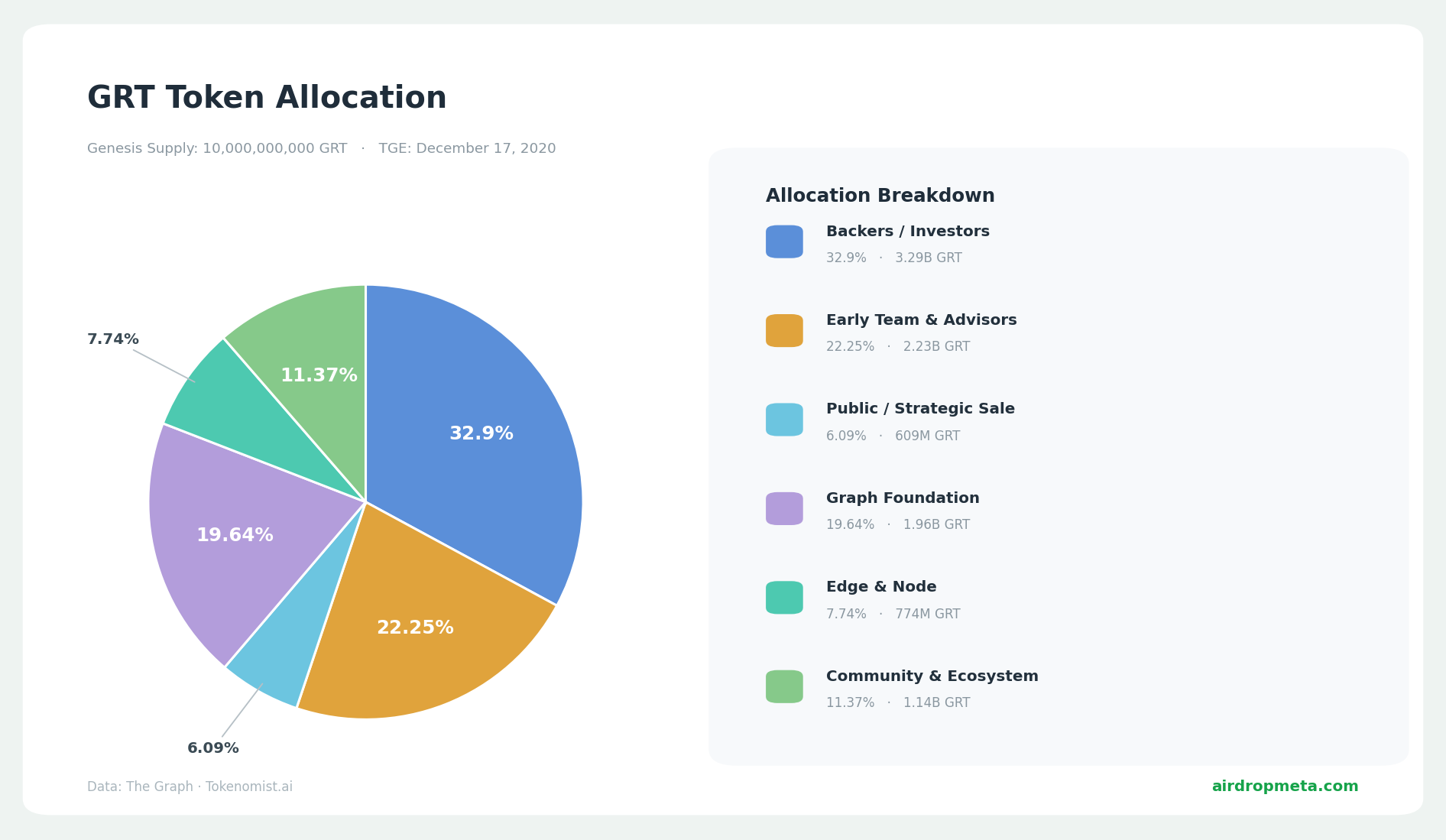
Task: Click the Graph Foundation label
Action: click(x=903, y=498)
